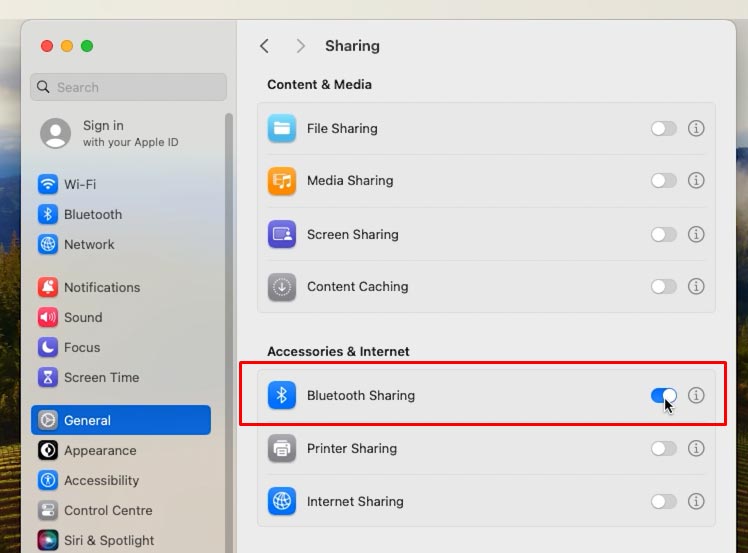Click the Control Centre sidebar icon
748x553 pixels.
(48, 511)
